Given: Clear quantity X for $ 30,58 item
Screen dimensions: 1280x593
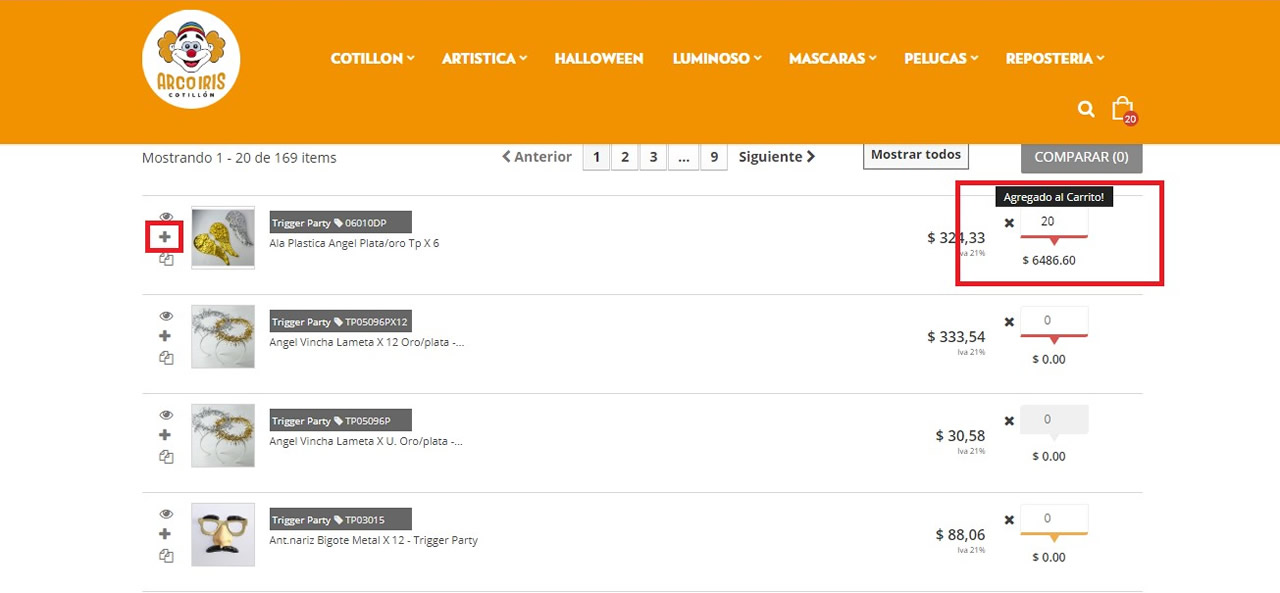Looking at the screenshot, I should 1009,421.
